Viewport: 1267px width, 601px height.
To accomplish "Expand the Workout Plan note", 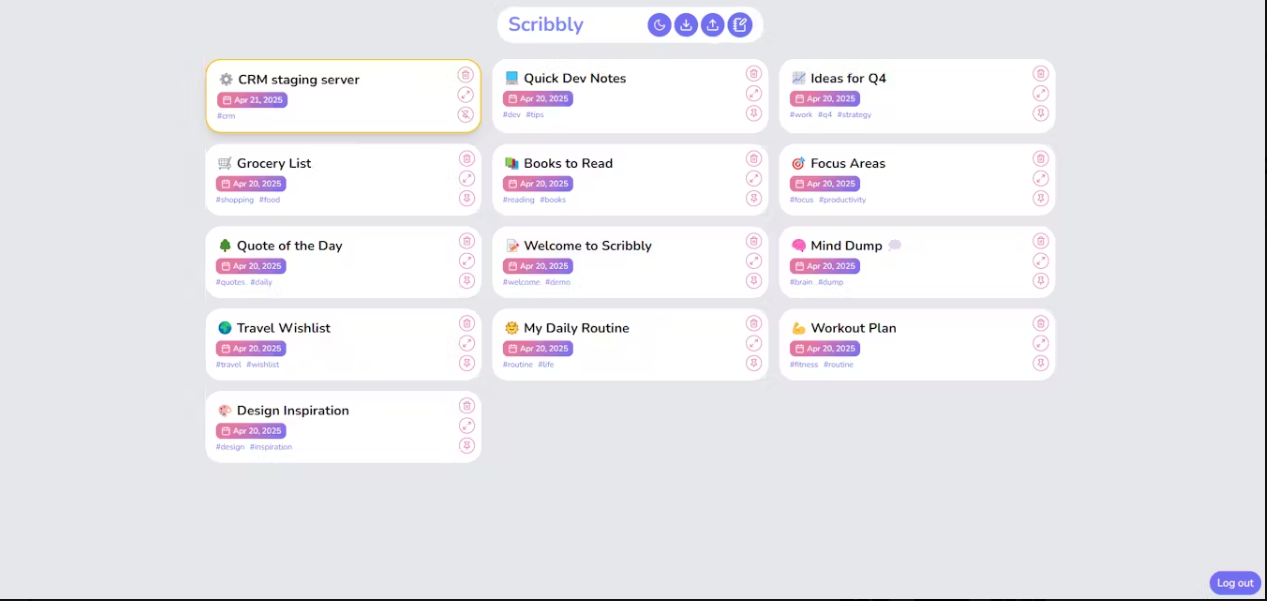I will [1041, 344].
